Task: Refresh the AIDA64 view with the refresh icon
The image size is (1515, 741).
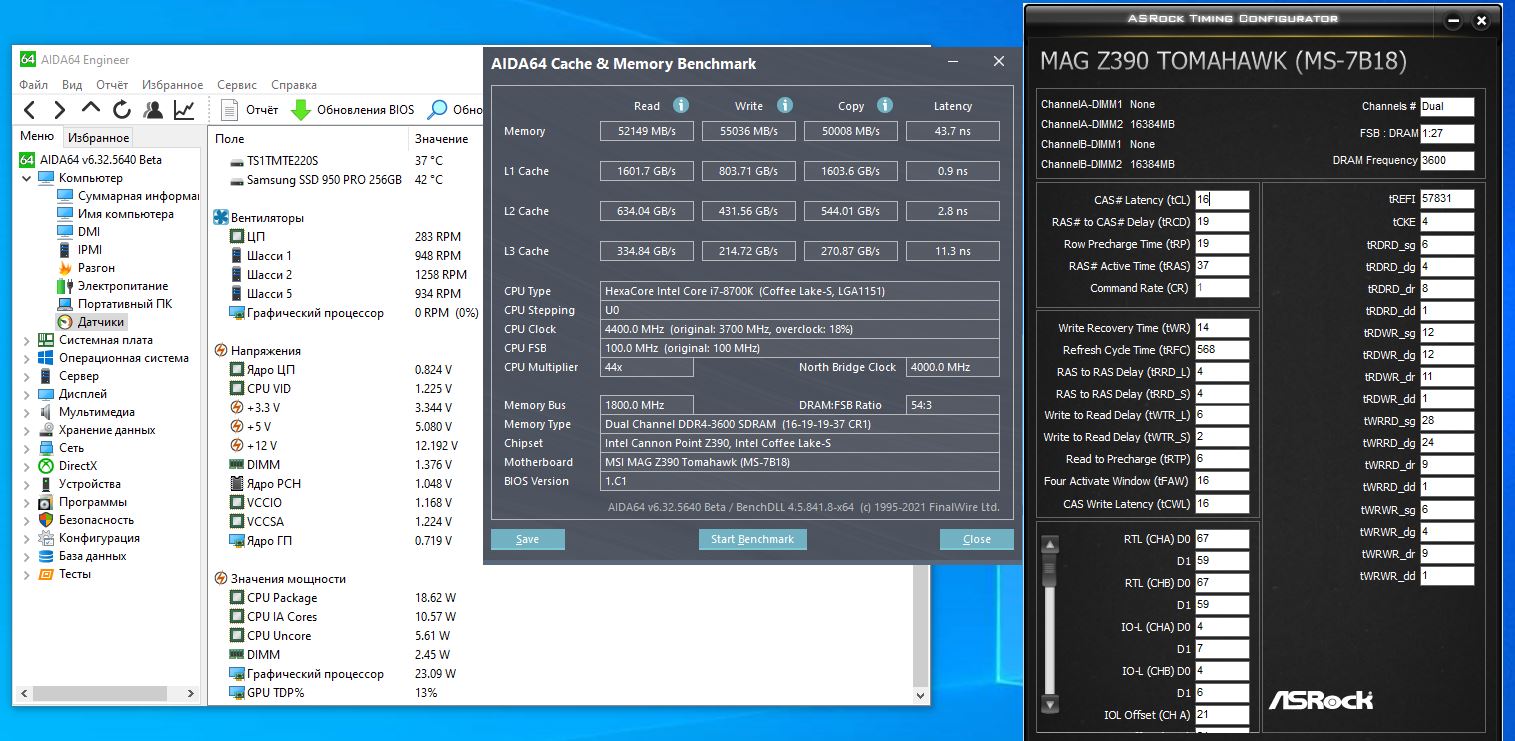Action: (122, 109)
